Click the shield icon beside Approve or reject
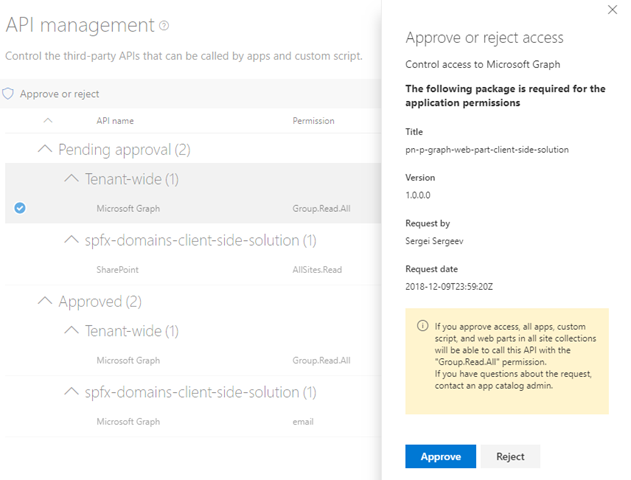Image resolution: width=631 pixels, height=480 pixels. [x=9, y=94]
